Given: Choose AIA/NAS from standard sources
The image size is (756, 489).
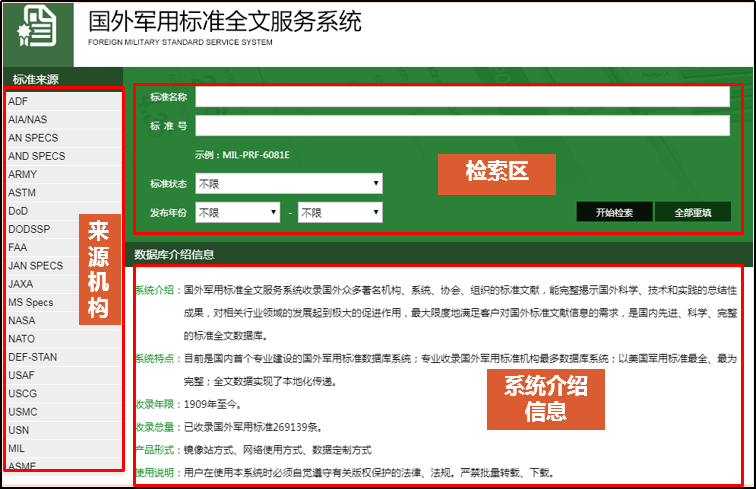Looking at the screenshot, I should pos(27,120).
